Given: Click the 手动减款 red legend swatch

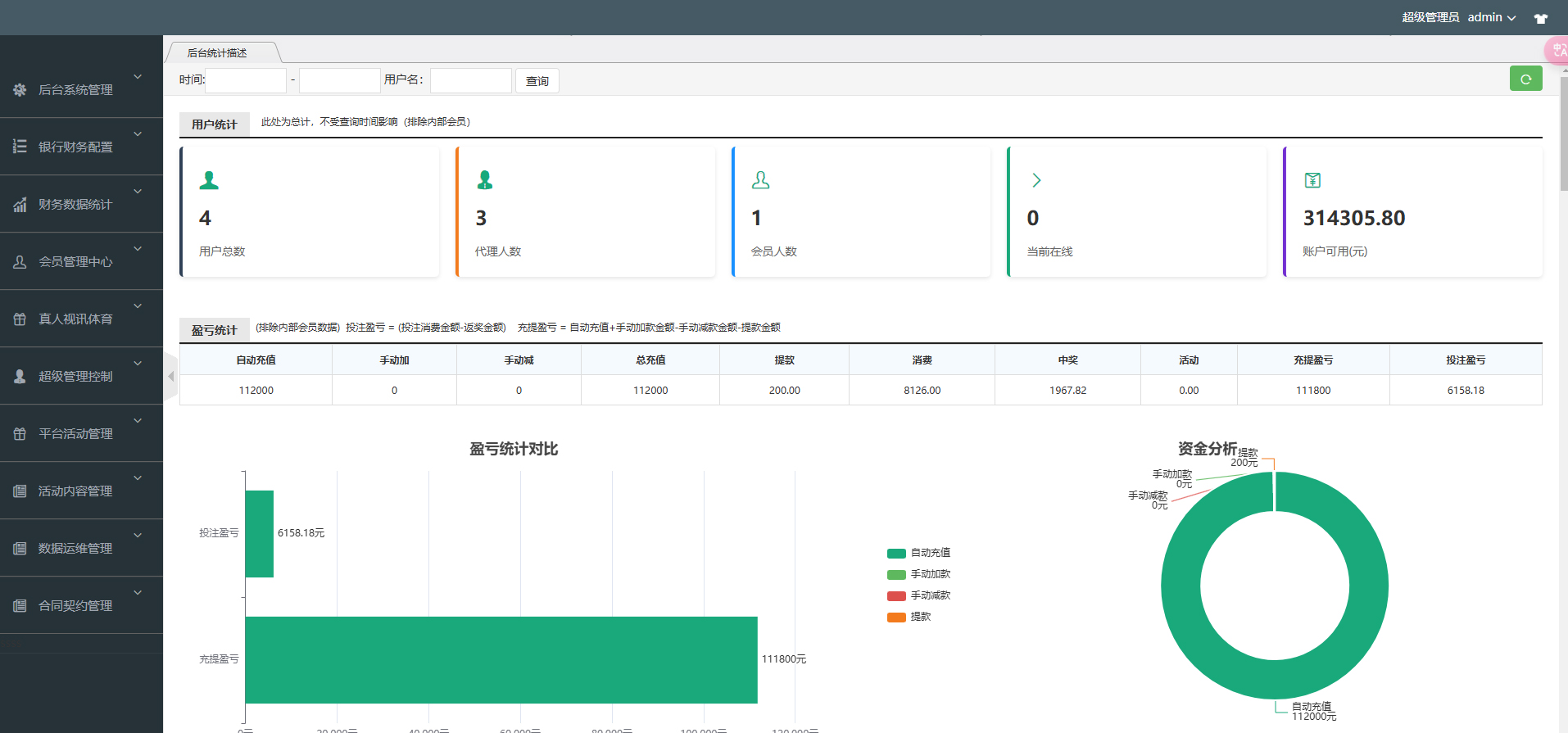Looking at the screenshot, I should click(x=896, y=595).
